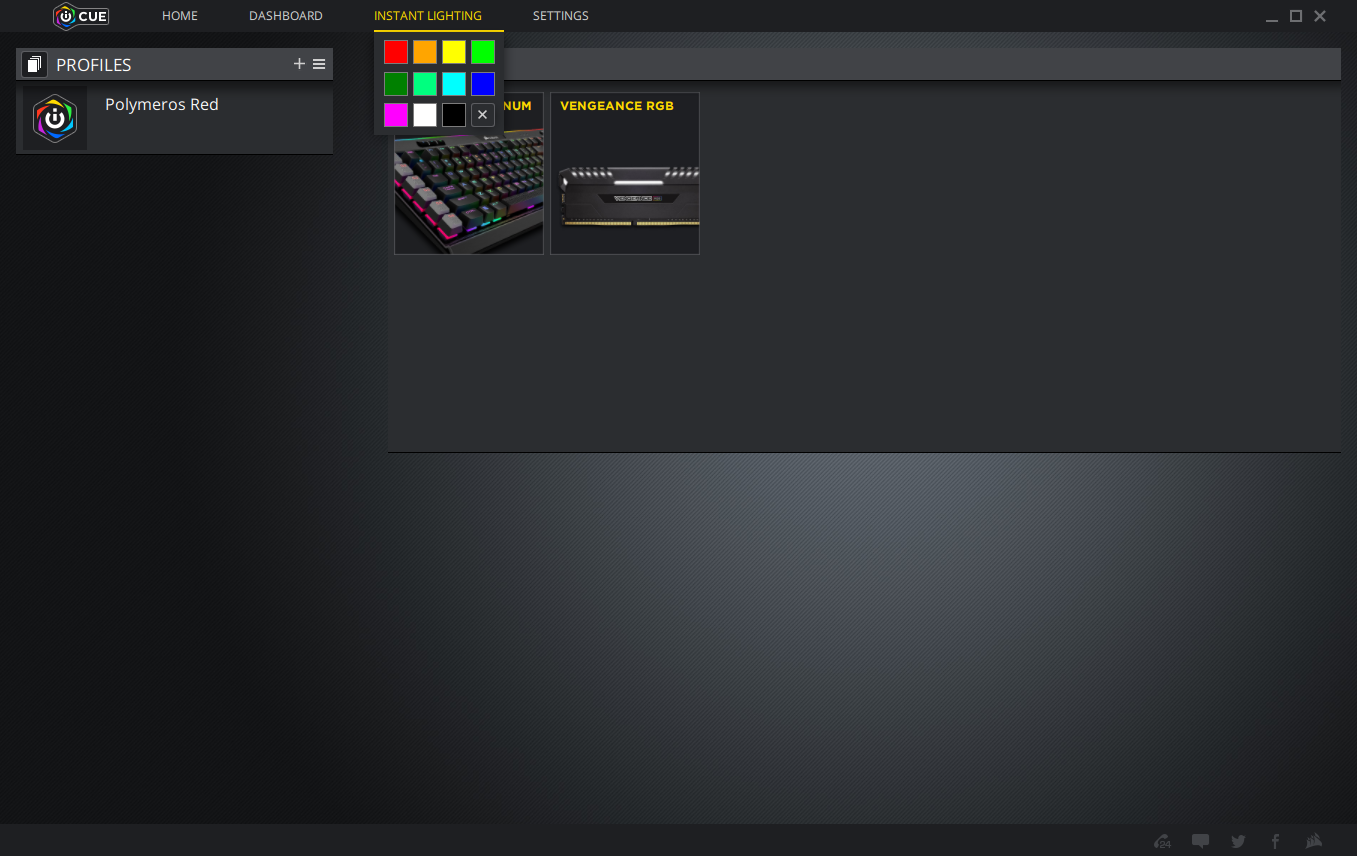Viewport: 1357px width, 856px height.
Task: Apply the magenta instant lighting swatch
Action: (x=396, y=115)
